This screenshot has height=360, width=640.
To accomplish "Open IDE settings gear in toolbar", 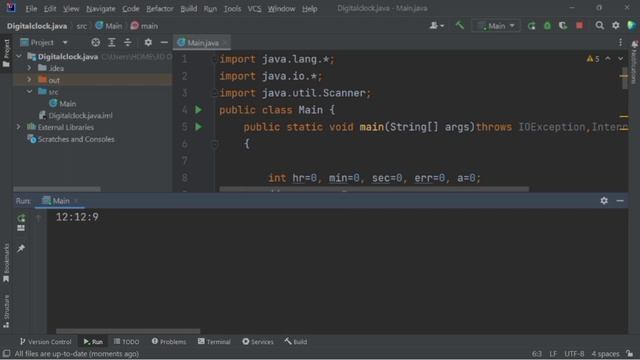I will click(616, 26).
